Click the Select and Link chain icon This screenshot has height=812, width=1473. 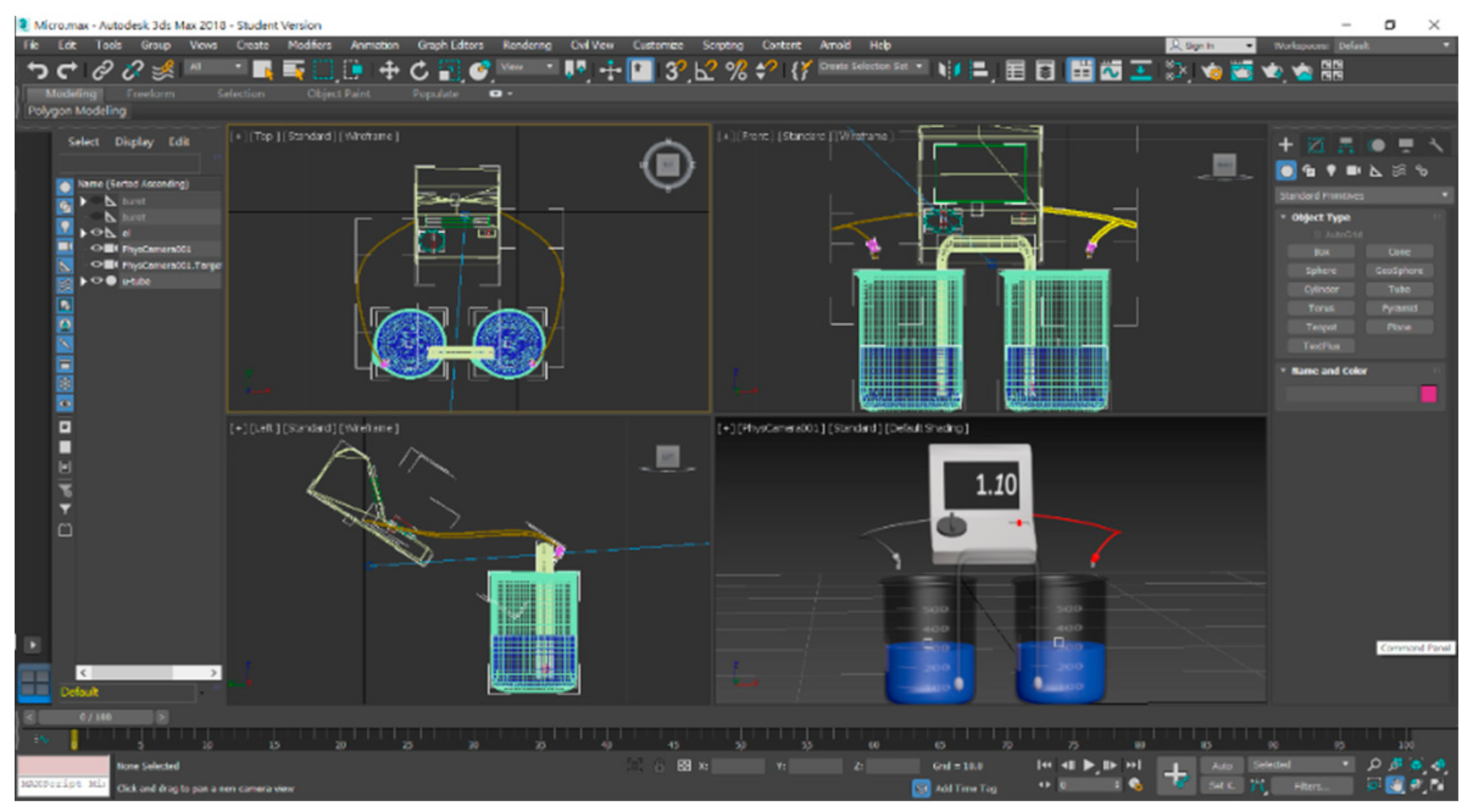(102, 71)
